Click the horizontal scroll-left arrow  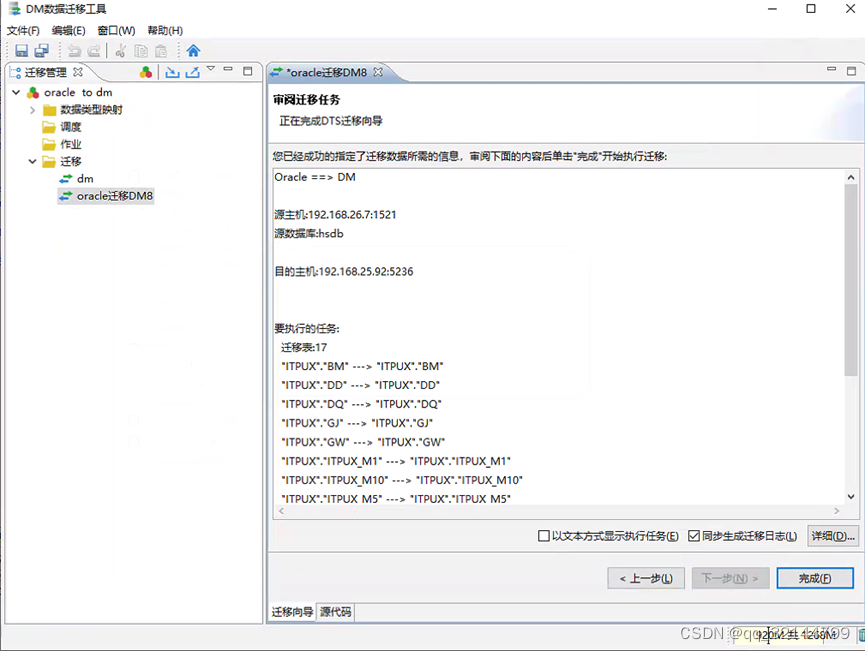[282, 511]
